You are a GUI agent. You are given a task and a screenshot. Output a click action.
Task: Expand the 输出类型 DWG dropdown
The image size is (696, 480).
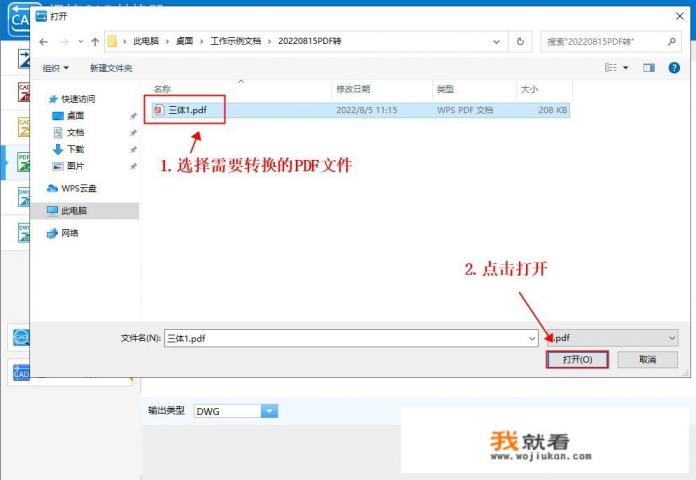point(269,411)
